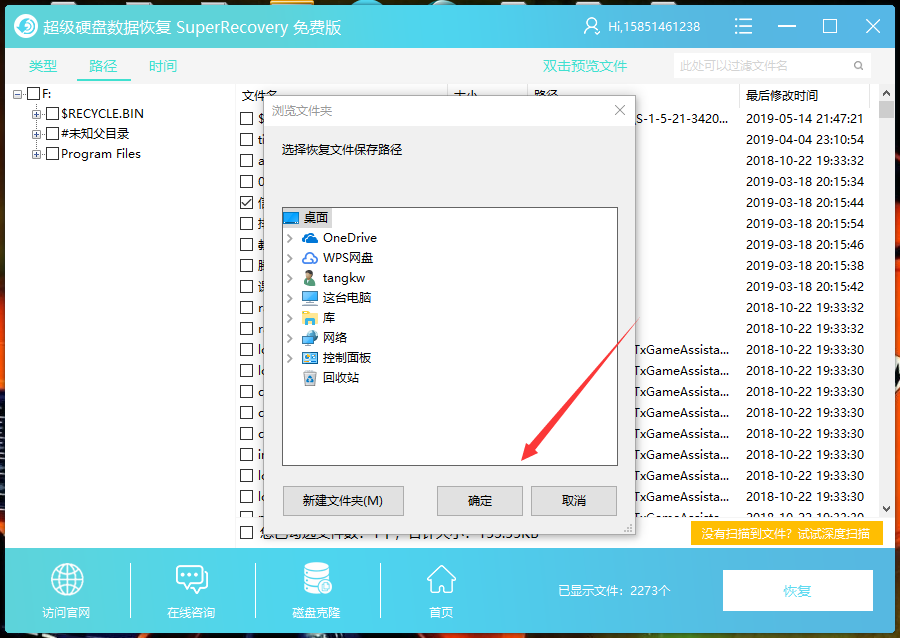Image resolution: width=900 pixels, height=638 pixels.
Task: Select the OneDrive cloud icon
Action: [x=310, y=238]
